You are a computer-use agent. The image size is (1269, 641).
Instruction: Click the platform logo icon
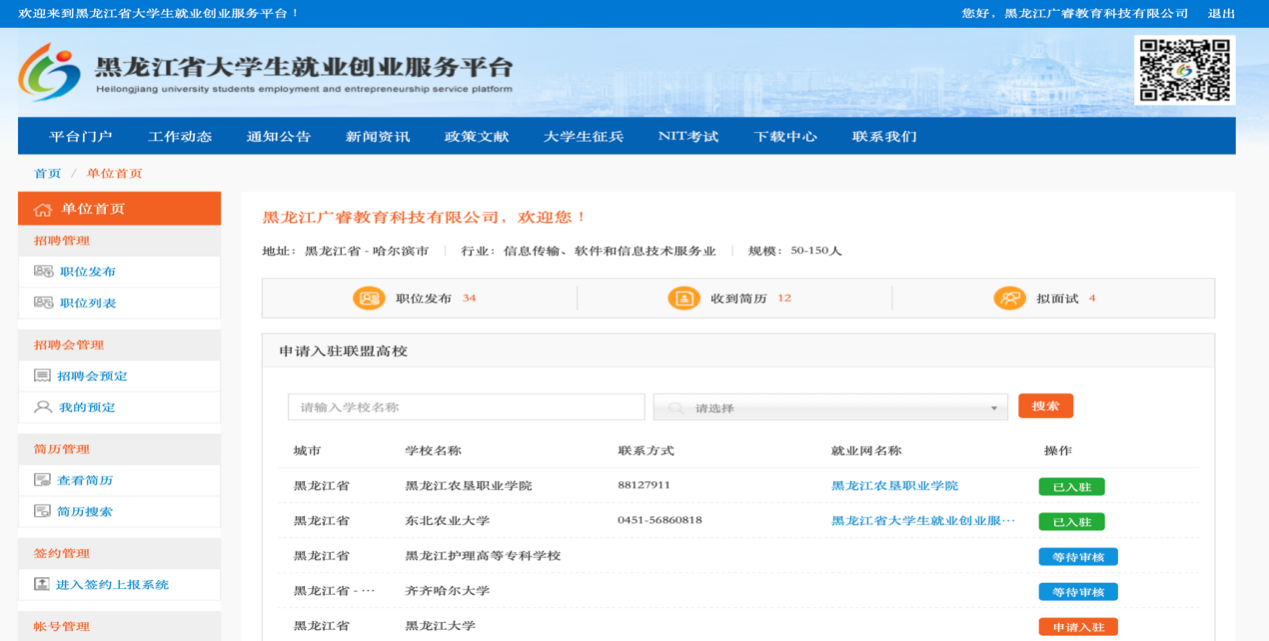50,71
